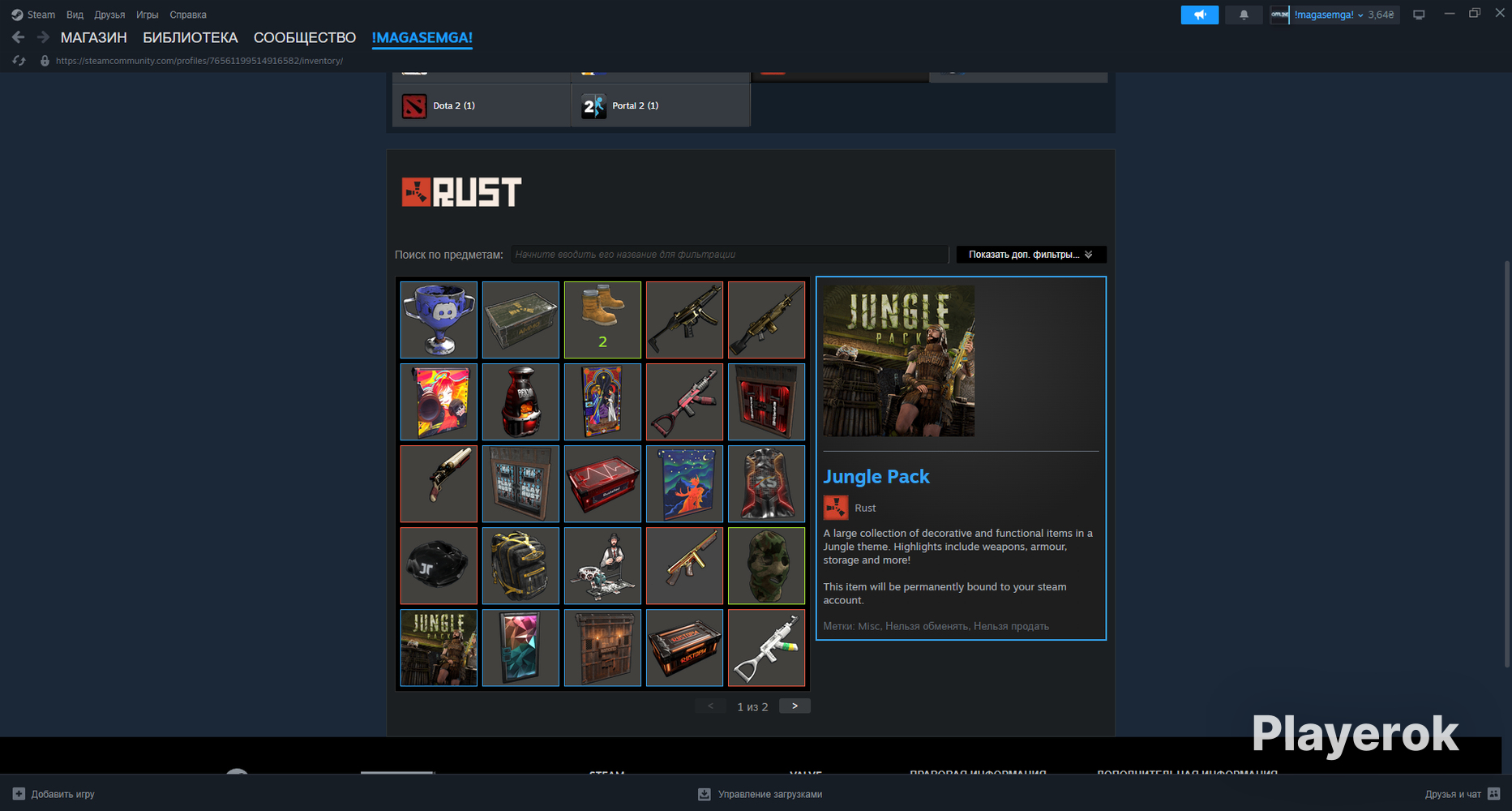Select the white assault rifle skin
The height and width of the screenshot is (811, 1512).
(766, 647)
